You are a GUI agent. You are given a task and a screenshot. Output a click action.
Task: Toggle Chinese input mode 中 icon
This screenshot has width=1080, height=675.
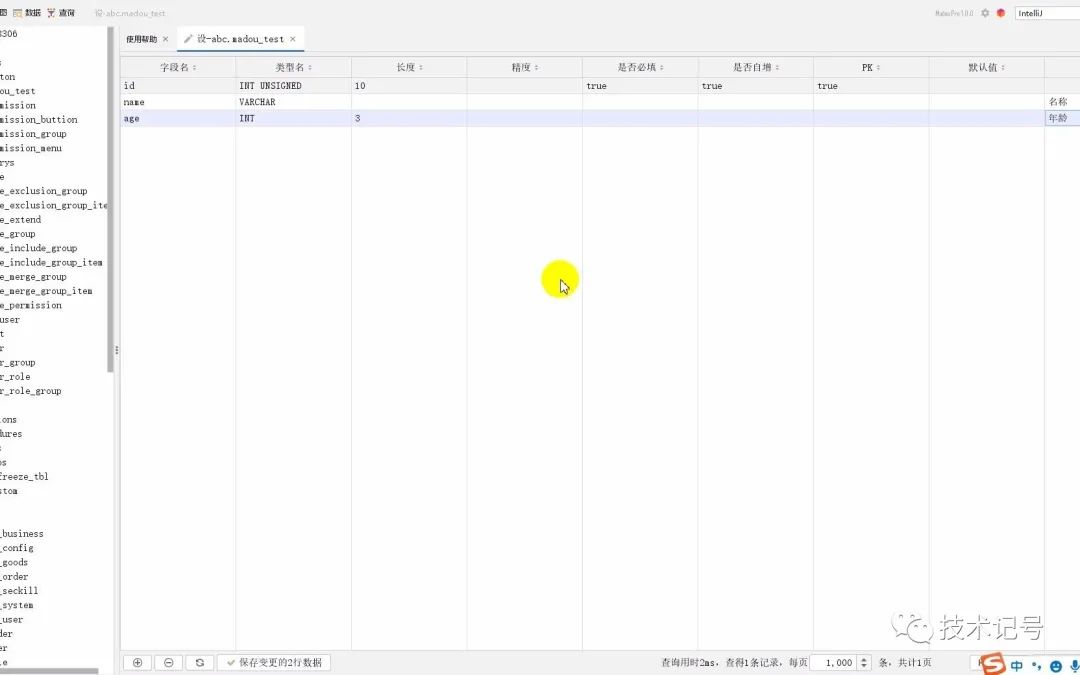[1017, 666]
